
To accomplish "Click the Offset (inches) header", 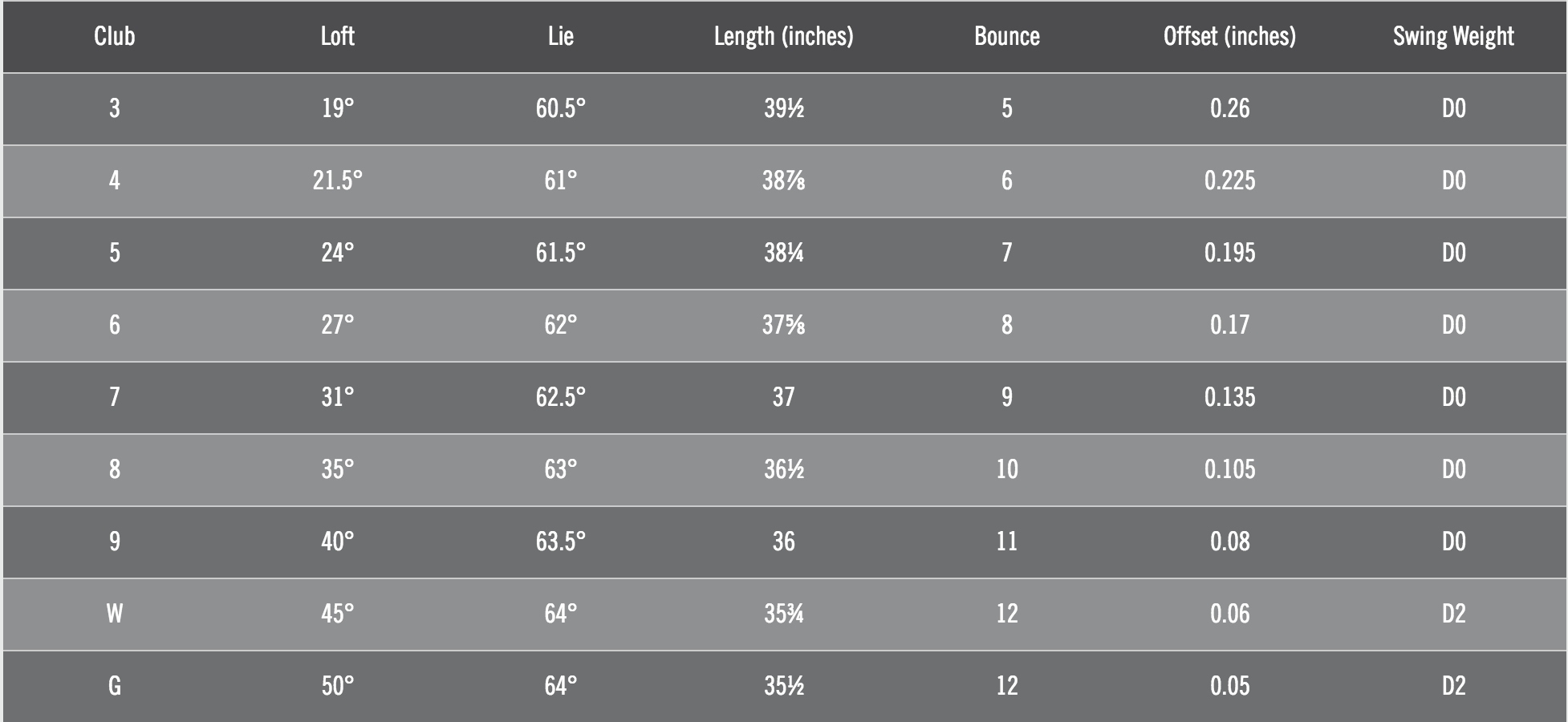I will pyautogui.click(x=1229, y=36).
